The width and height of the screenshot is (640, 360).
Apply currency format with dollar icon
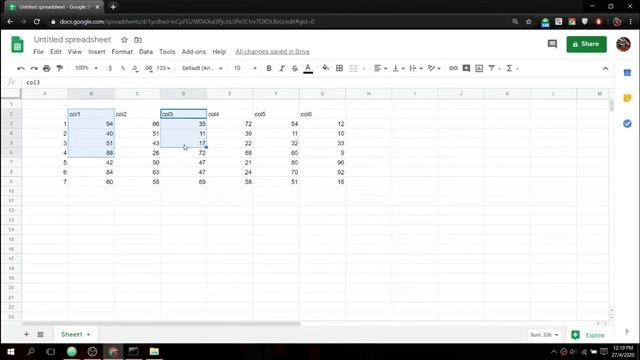click(x=110, y=69)
